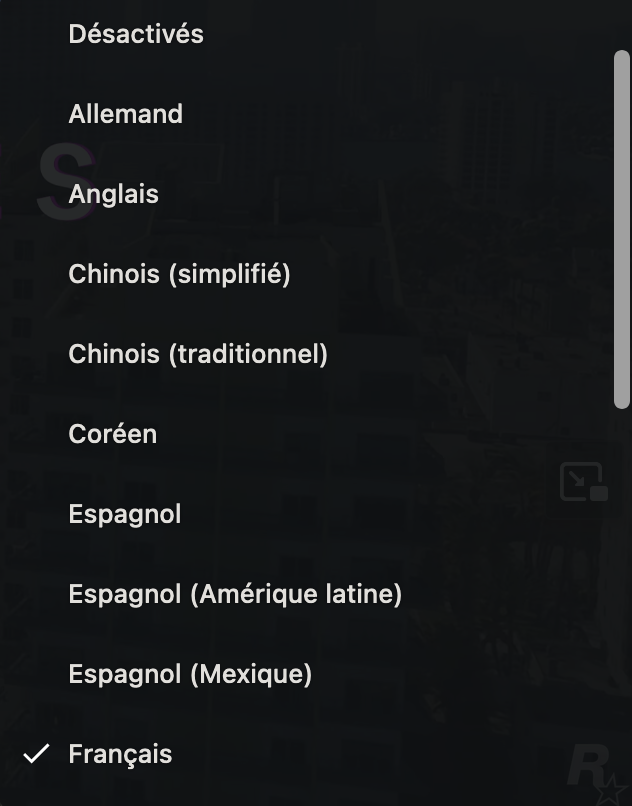632x806 pixels.
Task: Pick Chinois (simplifié) option
Action: pyautogui.click(x=179, y=274)
